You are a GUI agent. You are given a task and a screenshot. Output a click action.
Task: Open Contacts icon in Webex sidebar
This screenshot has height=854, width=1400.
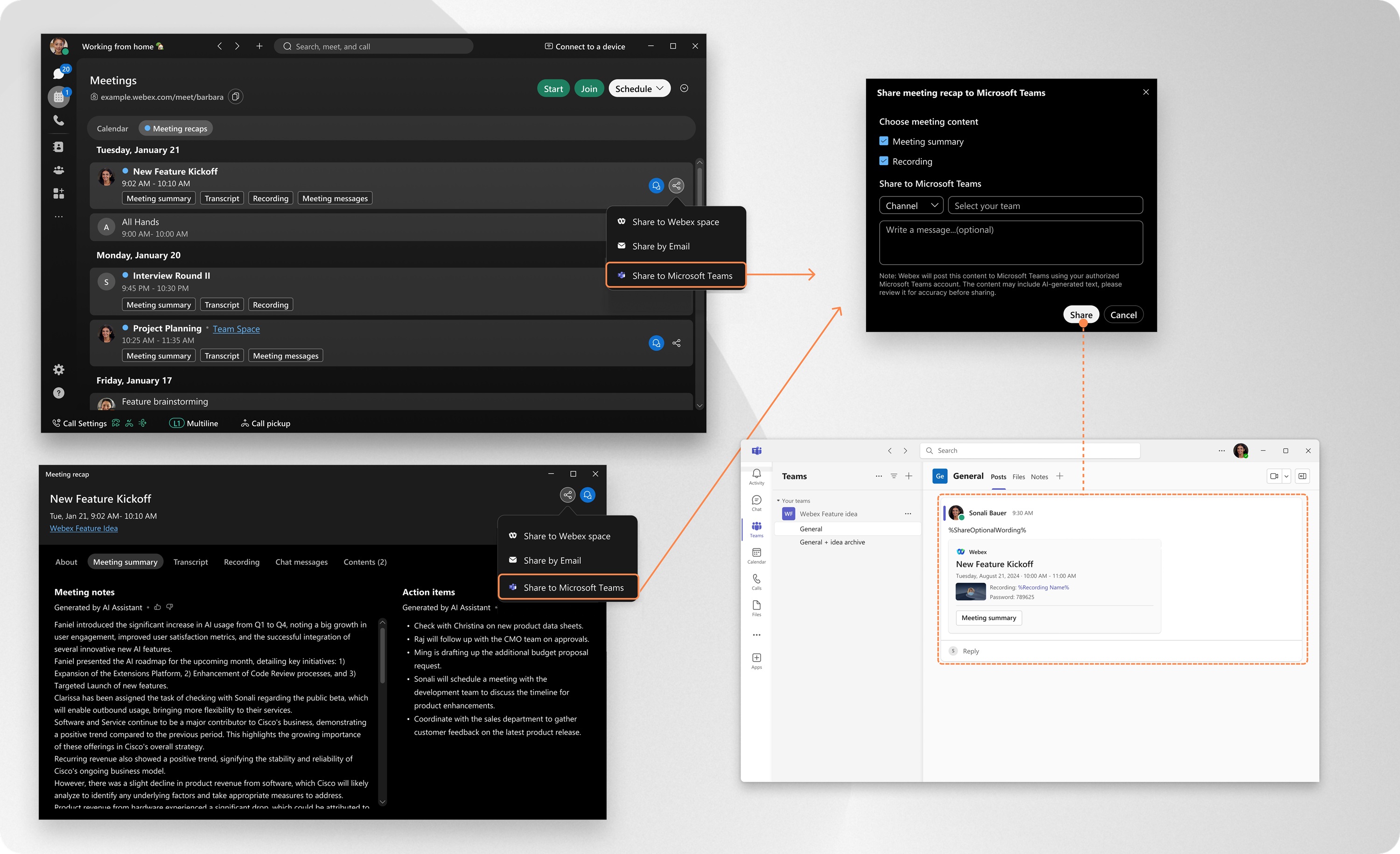pyautogui.click(x=58, y=147)
